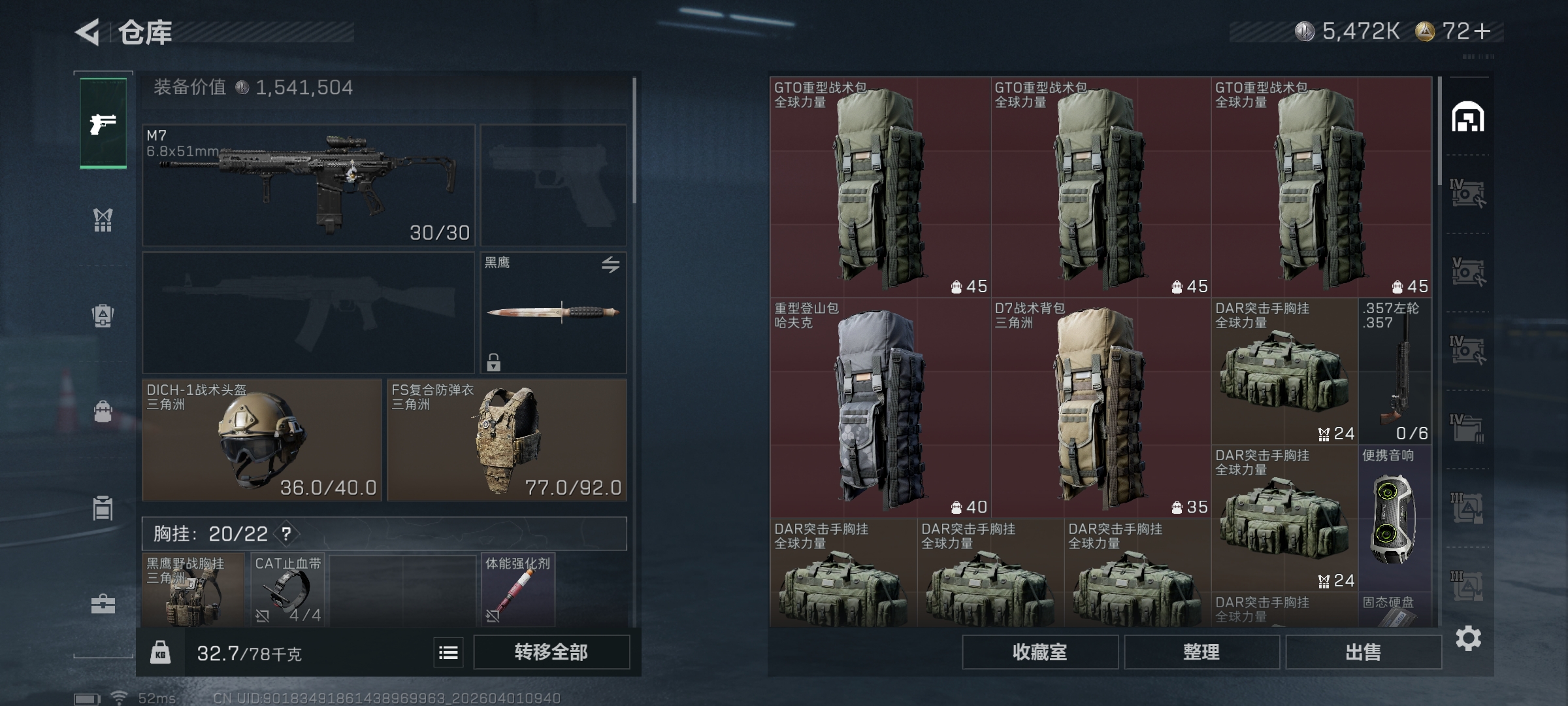Click the 整理 organize button
The image size is (1568, 706).
1201,652
